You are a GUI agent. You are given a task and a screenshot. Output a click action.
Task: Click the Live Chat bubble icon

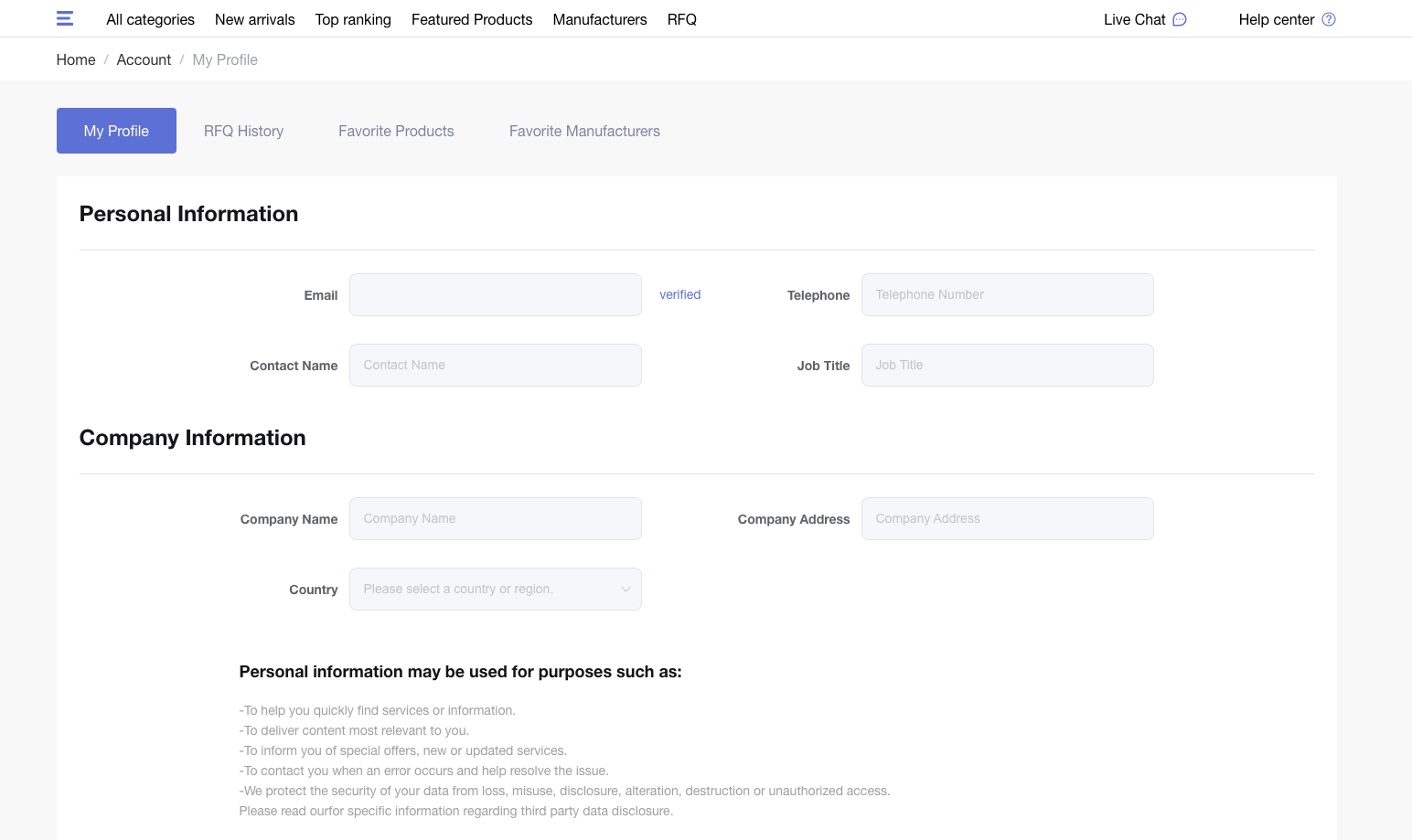[x=1180, y=19]
